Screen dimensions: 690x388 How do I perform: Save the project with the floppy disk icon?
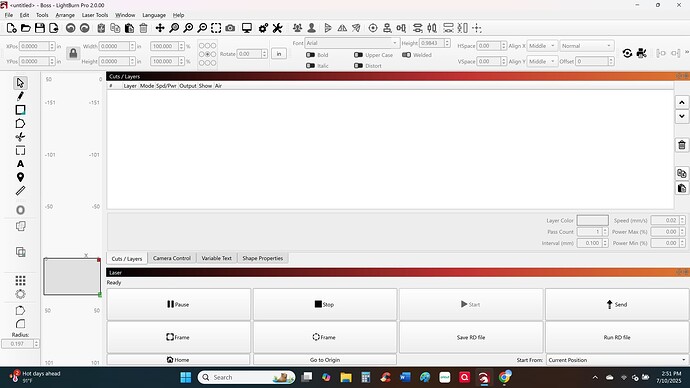click(x=40, y=28)
